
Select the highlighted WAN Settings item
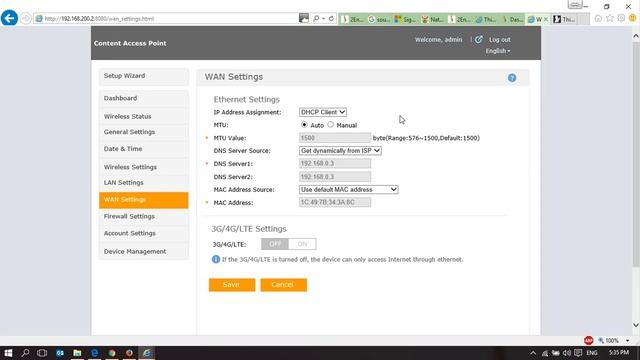(x=144, y=200)
